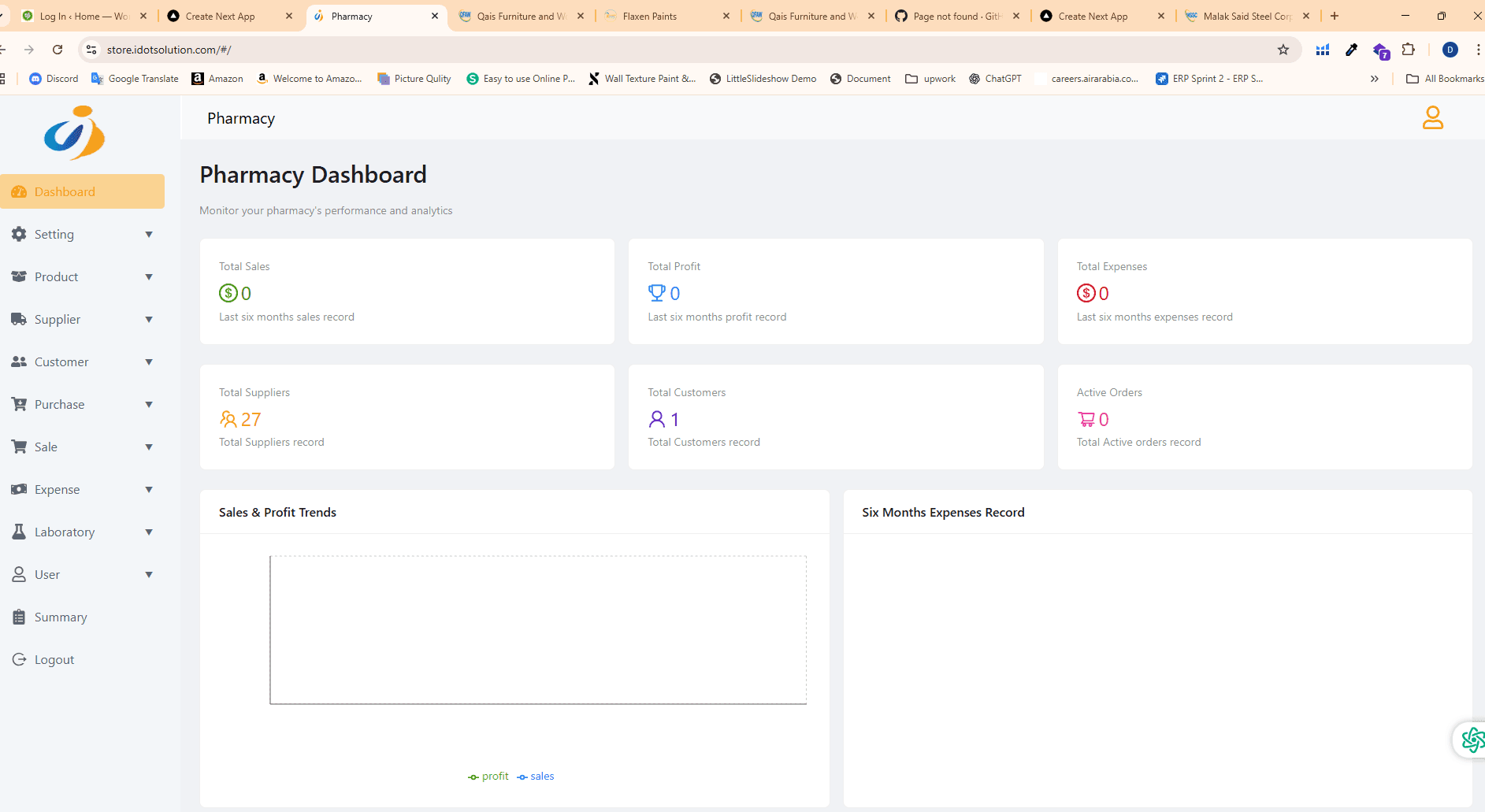Reload the page with the refresh icon

(58, 50)
